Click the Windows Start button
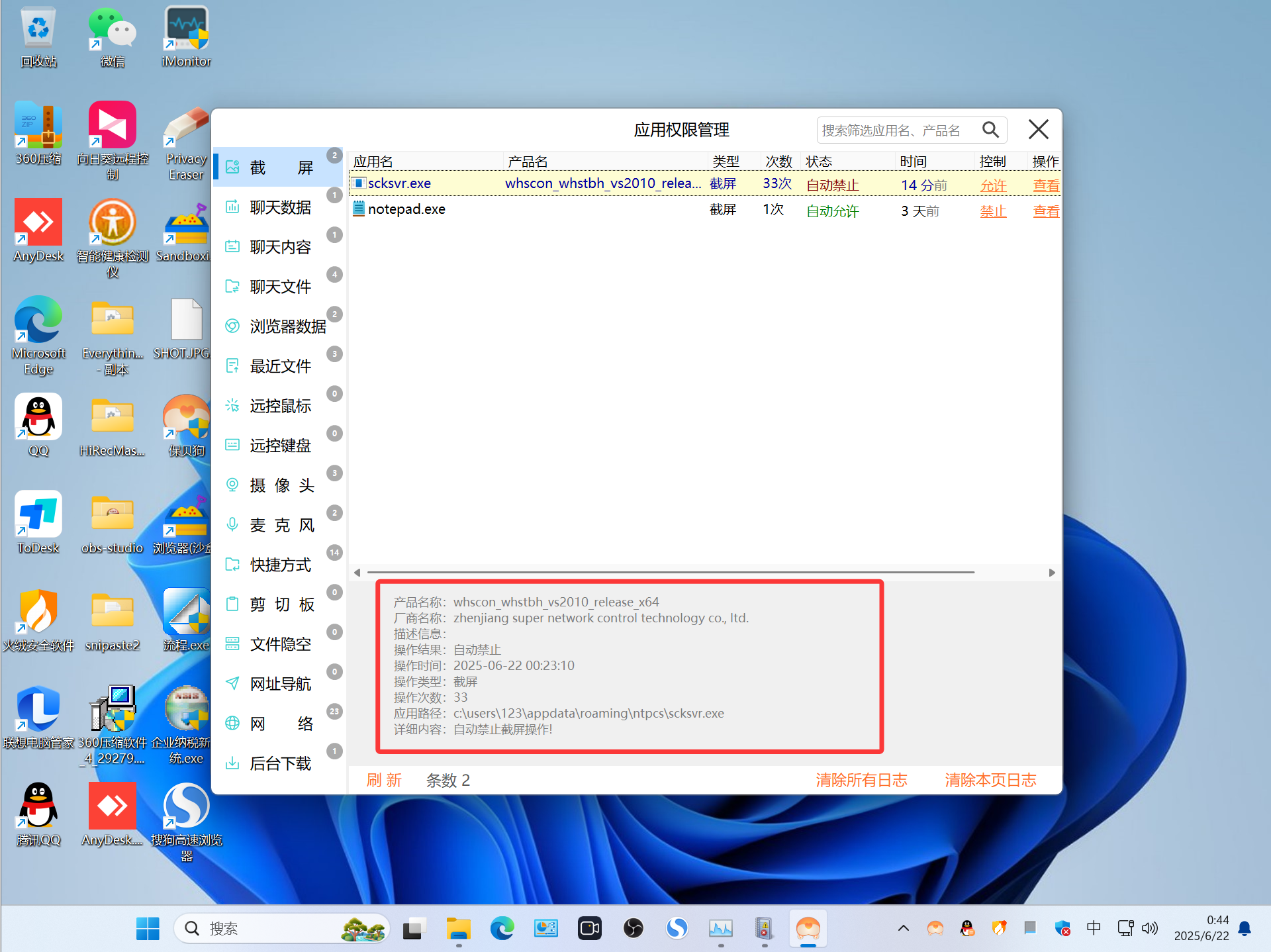Viewport: 1271px width, 952px height. pos(148,928)
